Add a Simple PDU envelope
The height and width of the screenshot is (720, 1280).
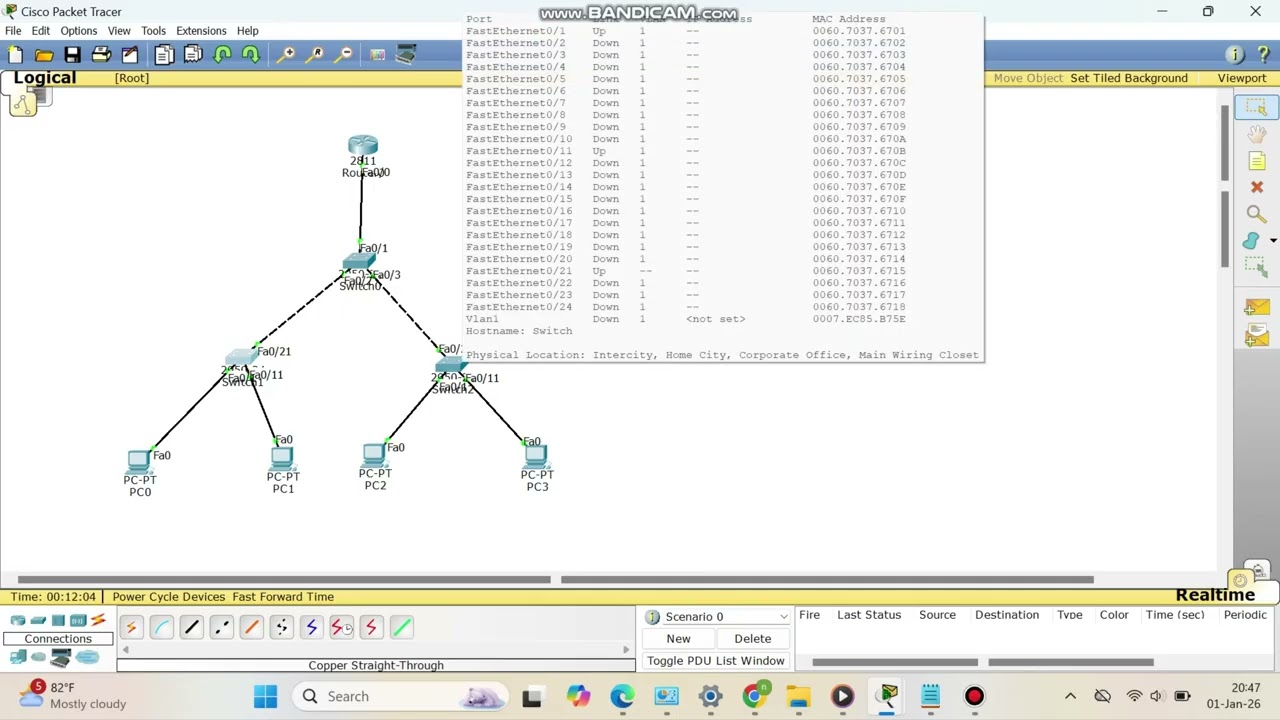point(1256,308)
